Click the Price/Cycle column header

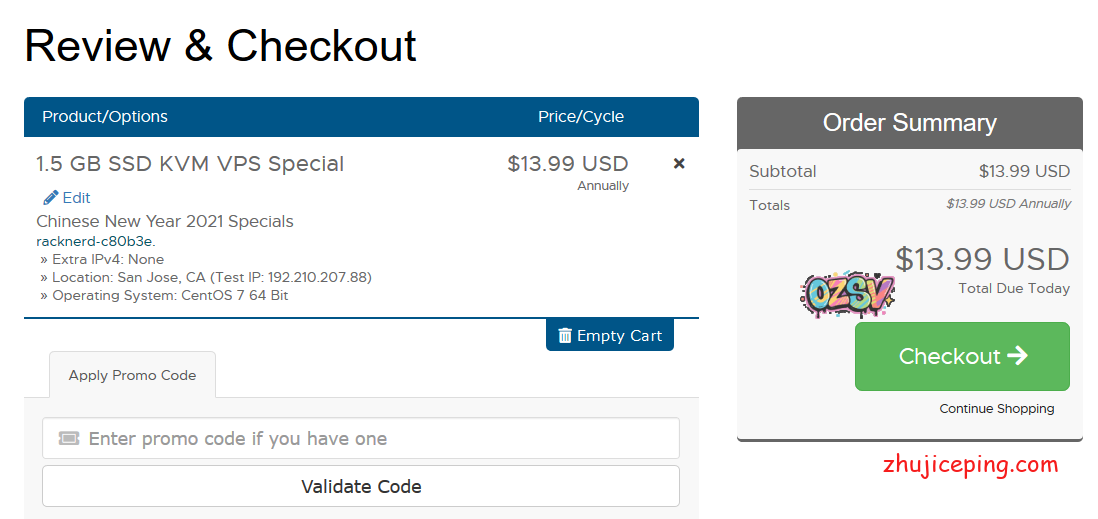pyautogui.click(x=580, y=117)
